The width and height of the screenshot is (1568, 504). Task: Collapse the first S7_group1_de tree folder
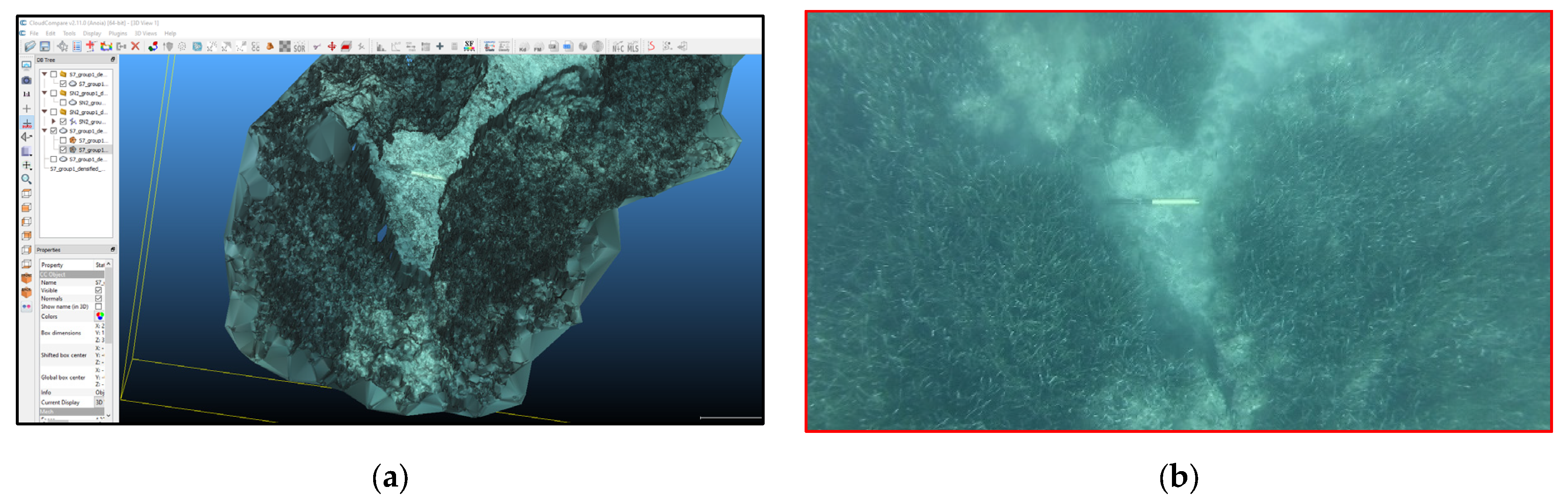click(45, 74)
